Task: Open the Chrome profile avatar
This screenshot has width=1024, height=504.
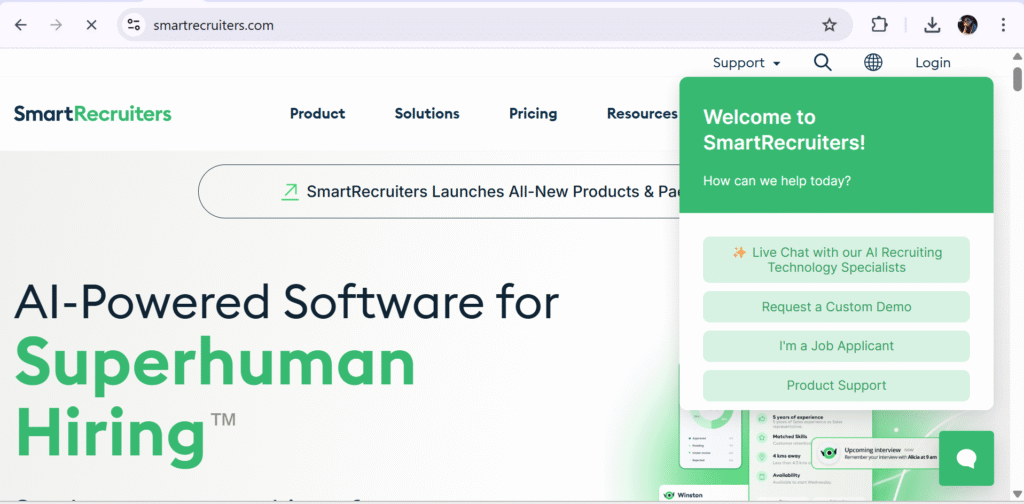Action: click(x=967, y=25)
